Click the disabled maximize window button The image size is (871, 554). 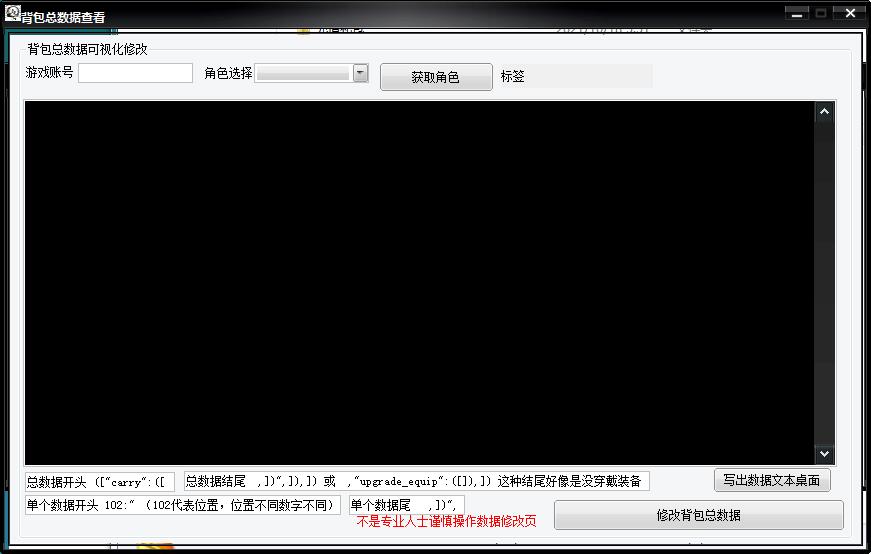coord(821,13)
